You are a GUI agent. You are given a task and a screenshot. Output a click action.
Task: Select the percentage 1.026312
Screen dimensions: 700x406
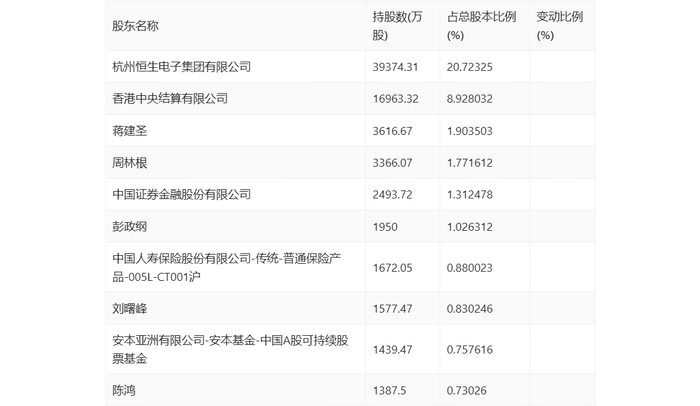(x=470, y=226)
